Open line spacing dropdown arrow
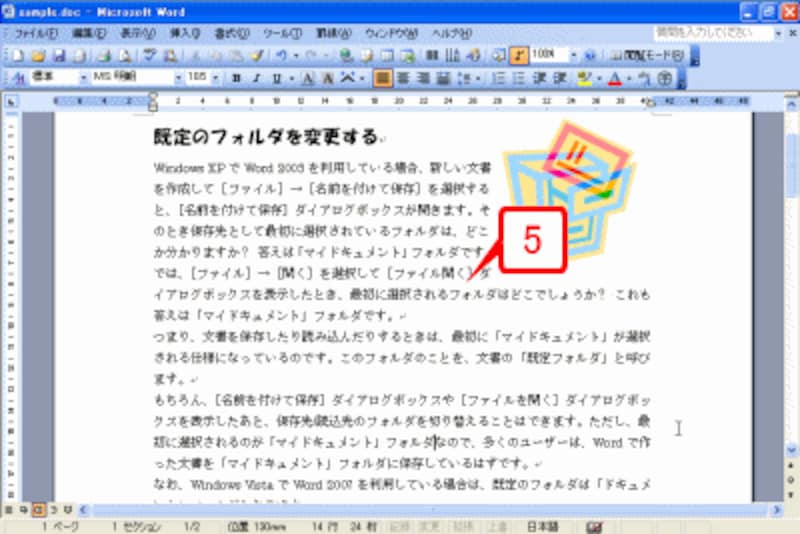The image size is (800, 534). point(478,78)
